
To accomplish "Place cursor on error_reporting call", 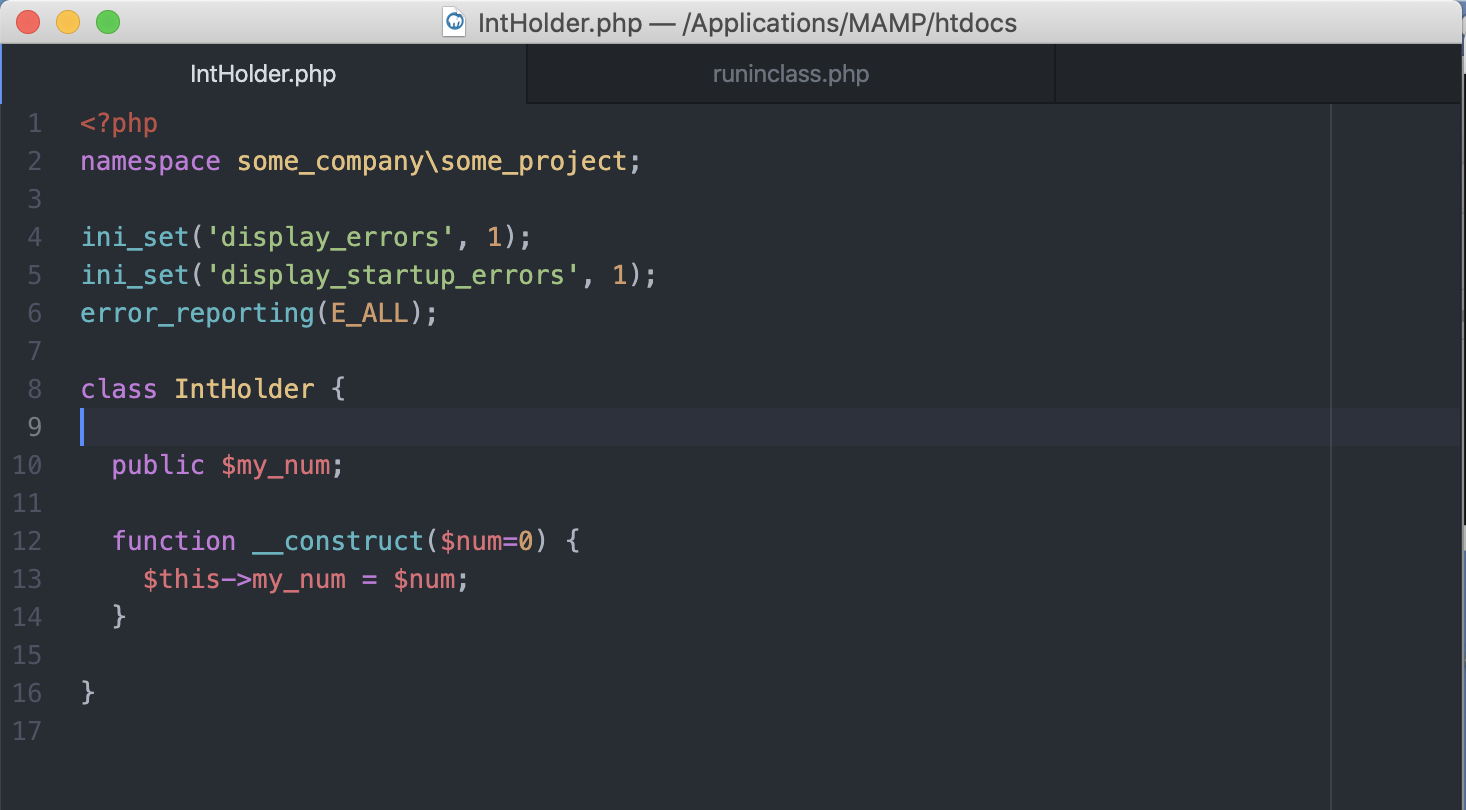I will [197, 313].
